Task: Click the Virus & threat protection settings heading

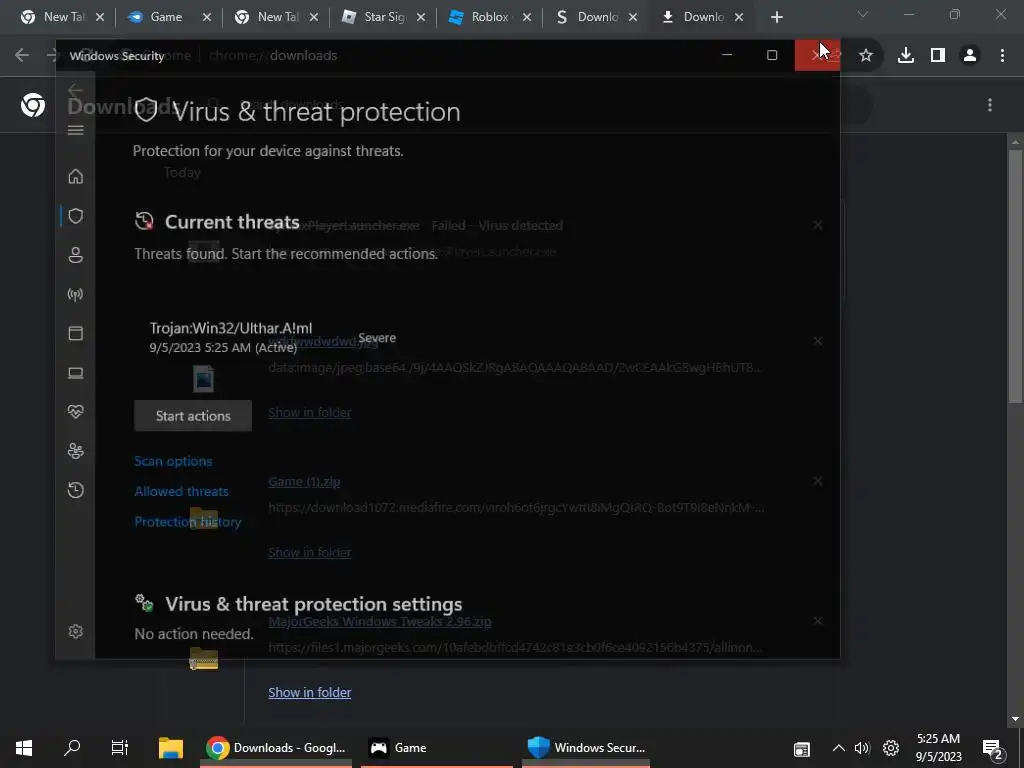Action: (313, 604)
